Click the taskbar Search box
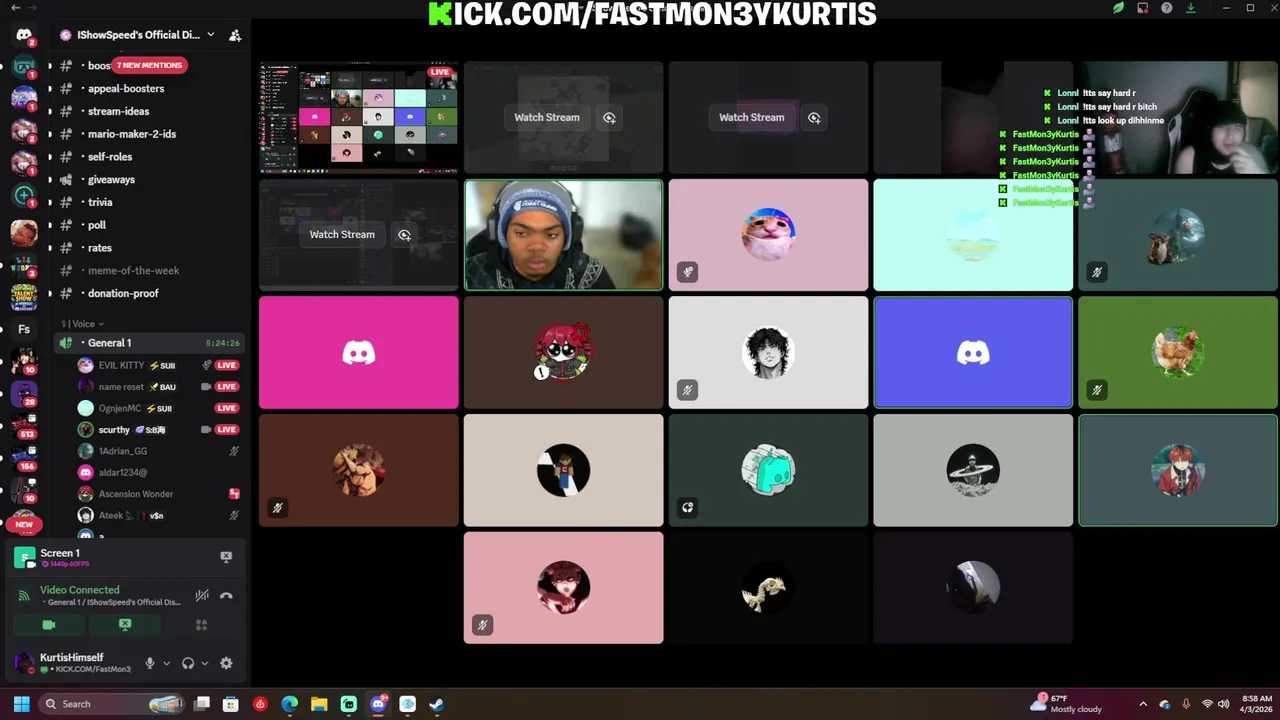The image size is (1280, 720). tap(113, 704)
